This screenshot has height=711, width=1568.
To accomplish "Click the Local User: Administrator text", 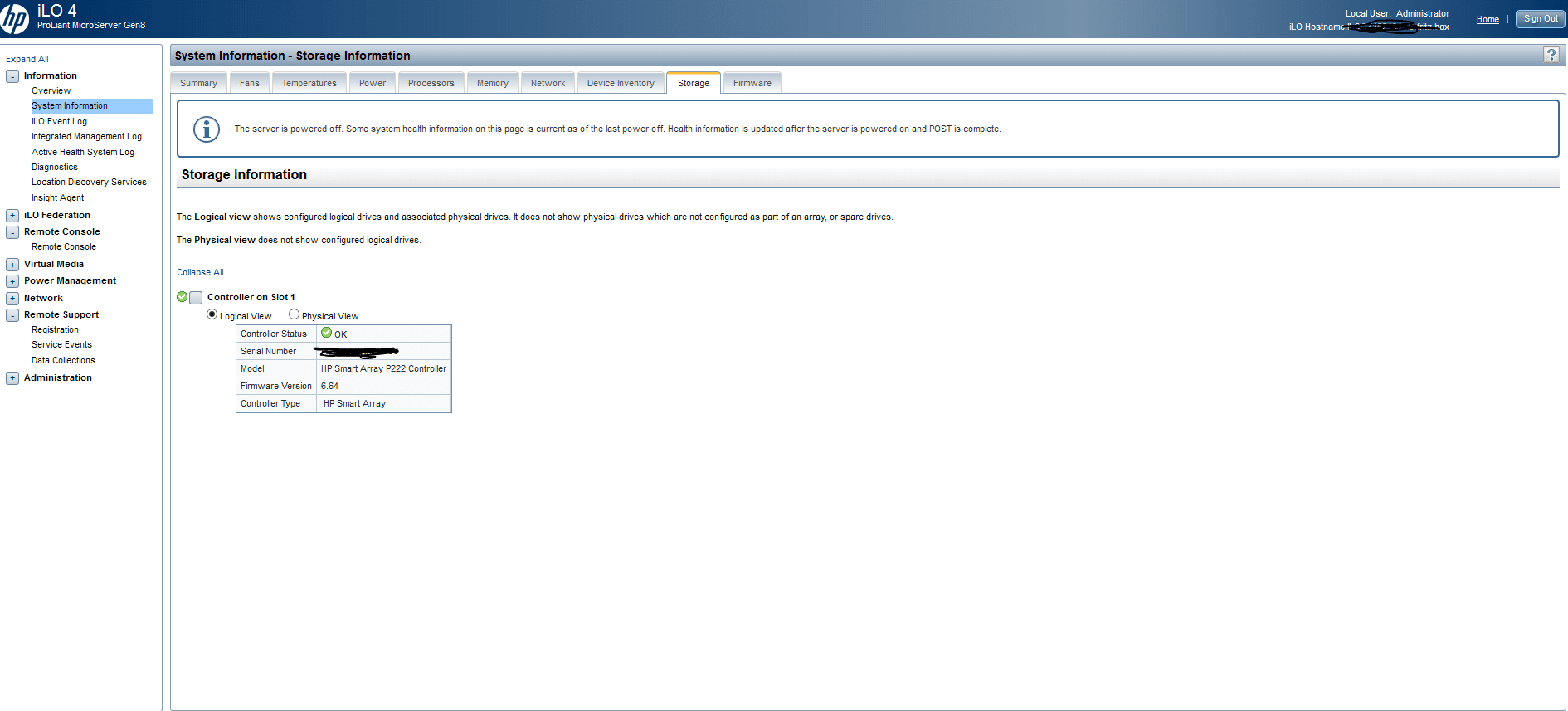I will [1397, 13].
